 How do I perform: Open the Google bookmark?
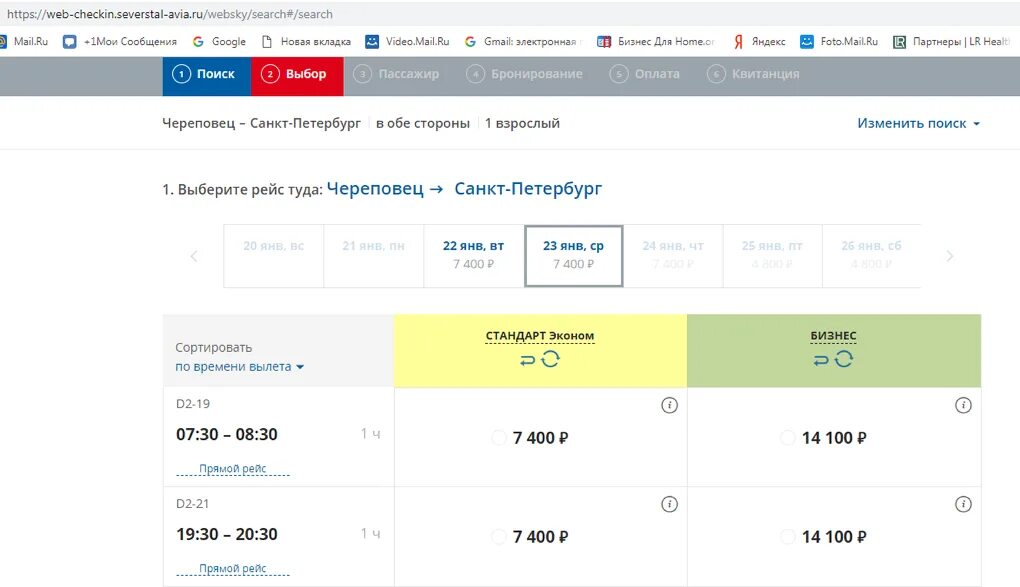tap(219, 42)
